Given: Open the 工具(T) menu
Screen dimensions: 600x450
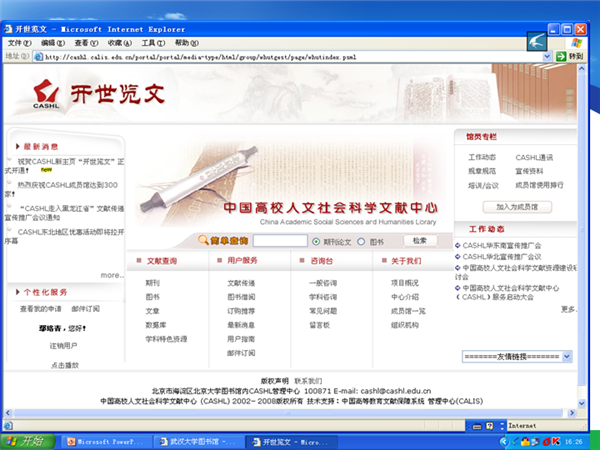Looking at the screenshot, I should pos(153,43).
